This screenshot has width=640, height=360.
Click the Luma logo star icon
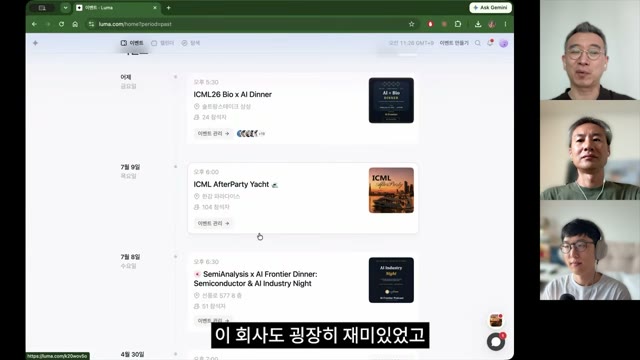tap(36, 43)
